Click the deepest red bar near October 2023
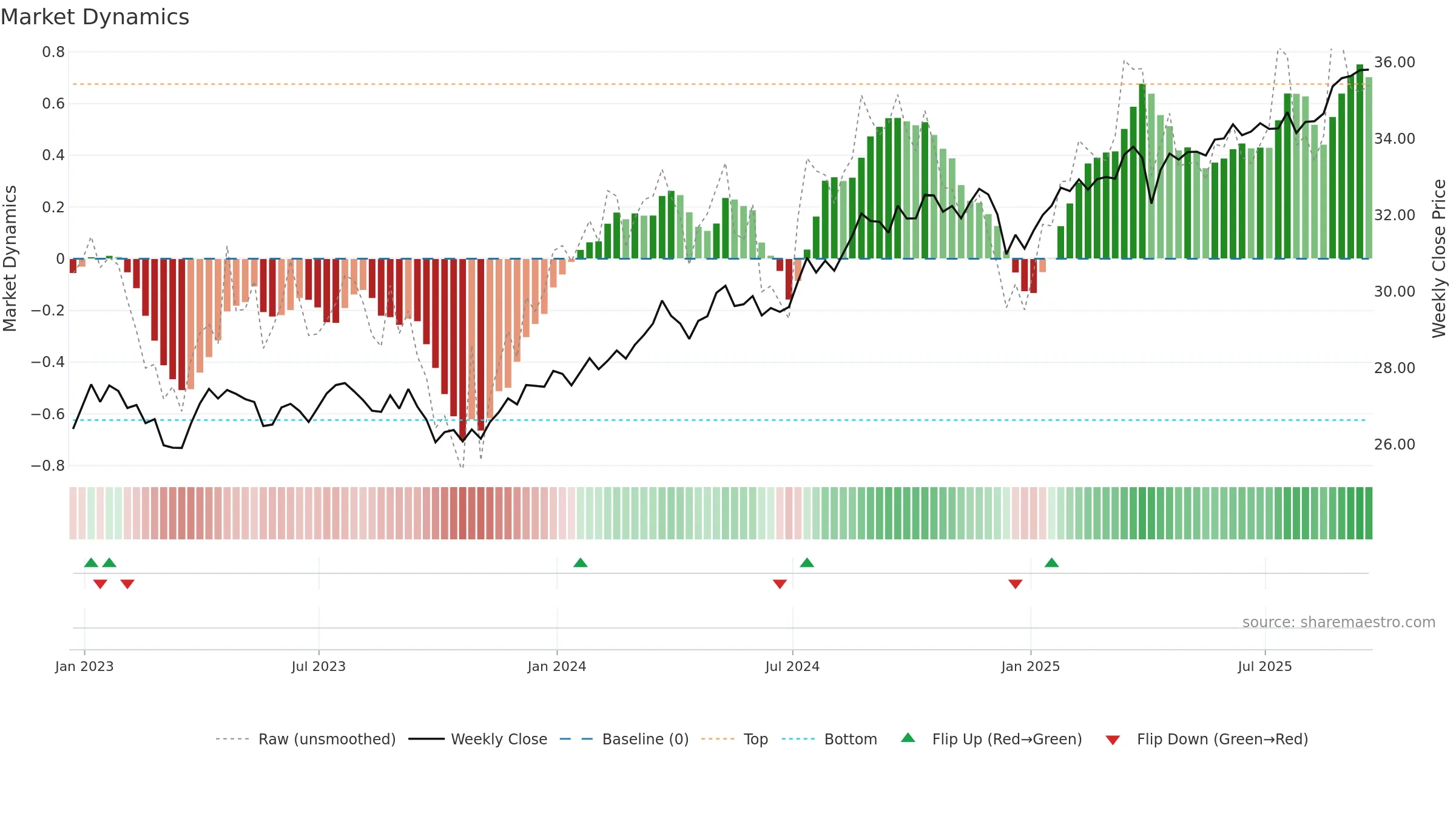Image resolution: width=1456 pixels, height=819 pixels. click(x=463, y=349)
